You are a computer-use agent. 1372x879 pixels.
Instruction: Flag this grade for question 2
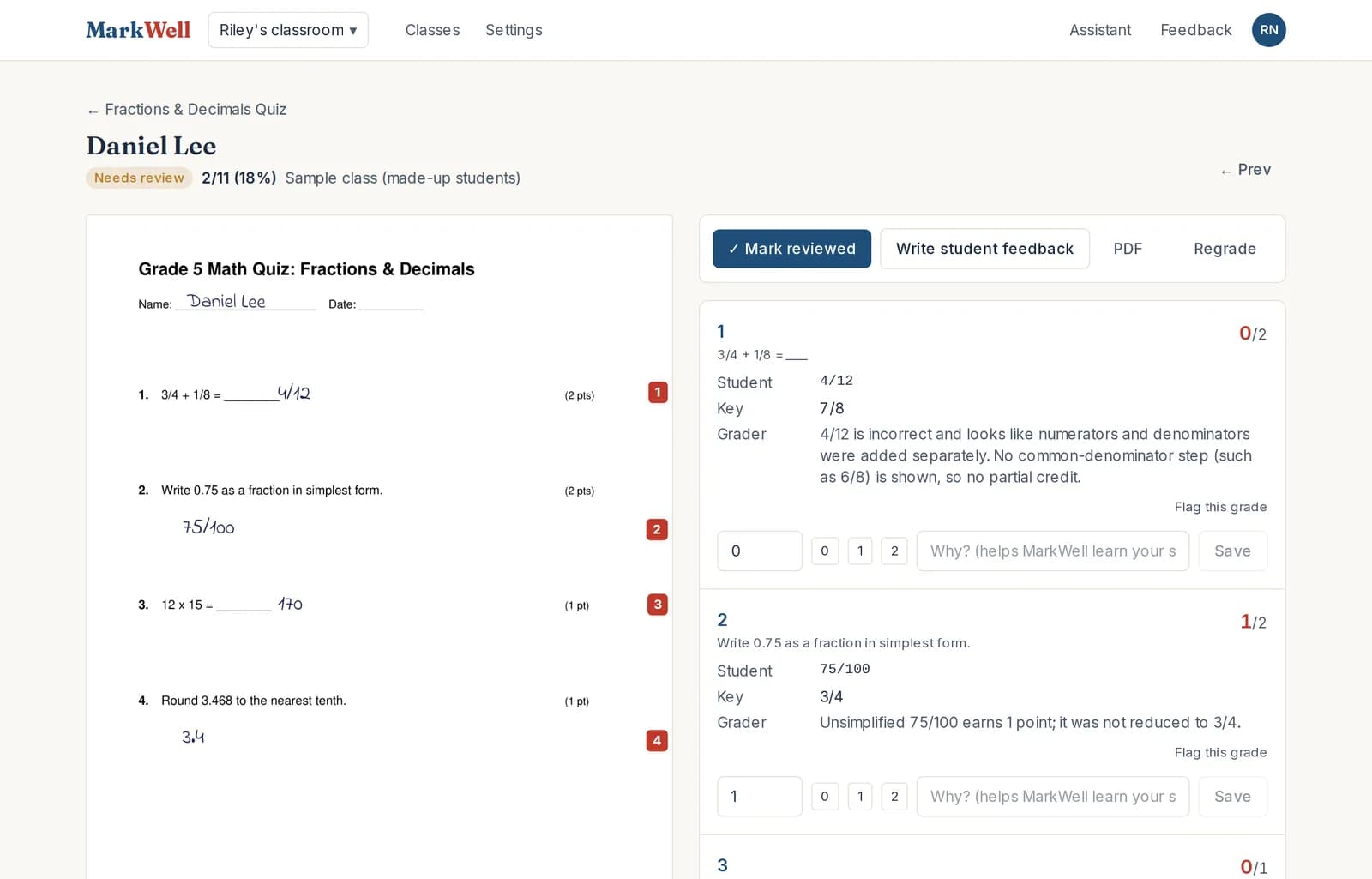click(x=1220, y=752)
